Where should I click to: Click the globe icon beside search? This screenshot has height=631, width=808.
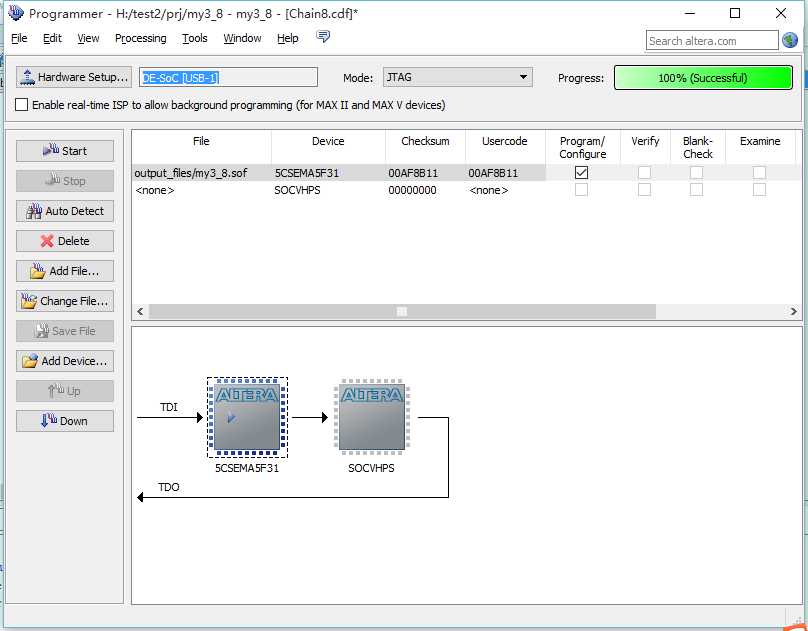click(790, 40)
